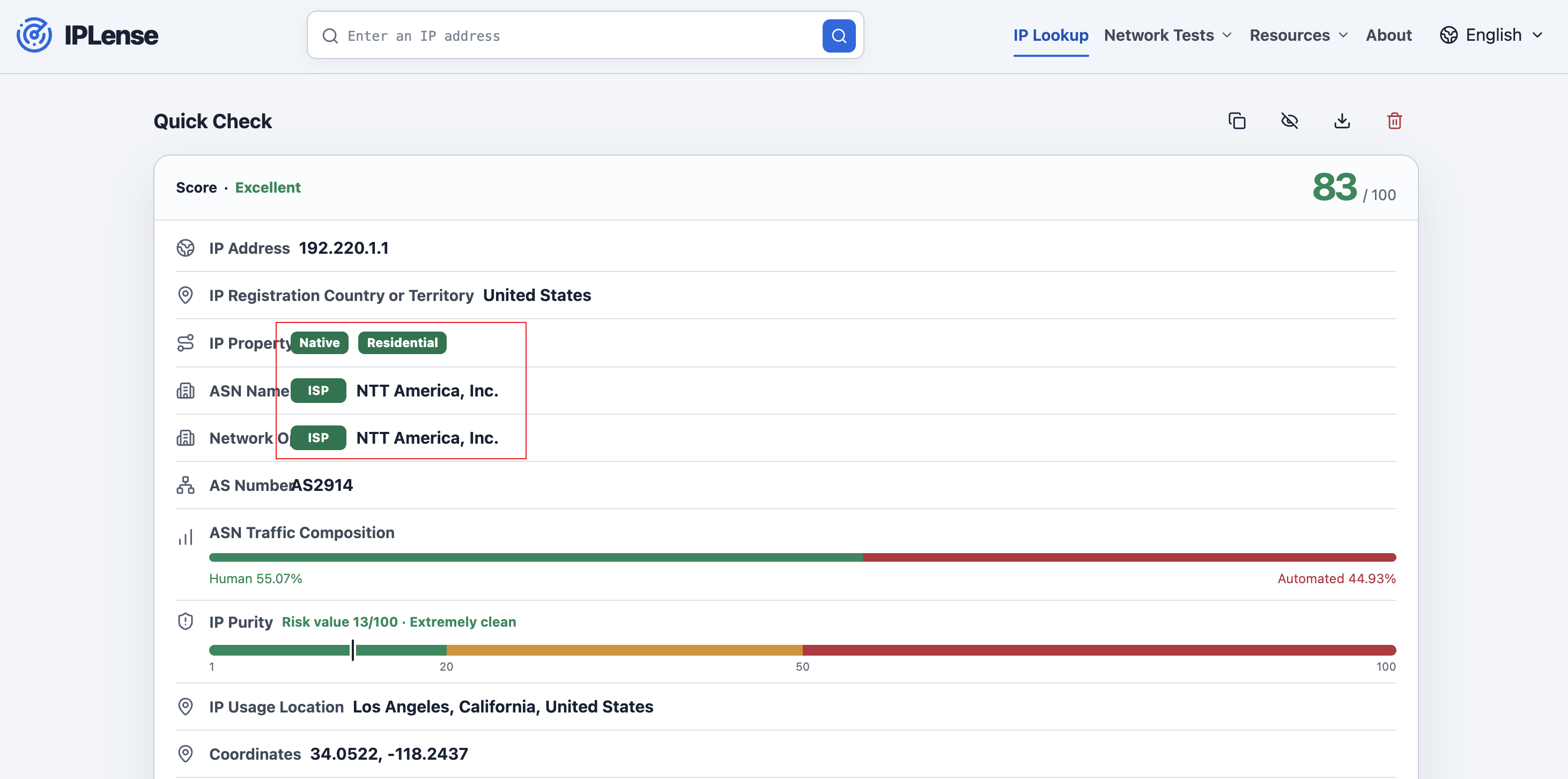
Task: Expand the Network Tests dropdown
Action: click(x=1167, y=35)
